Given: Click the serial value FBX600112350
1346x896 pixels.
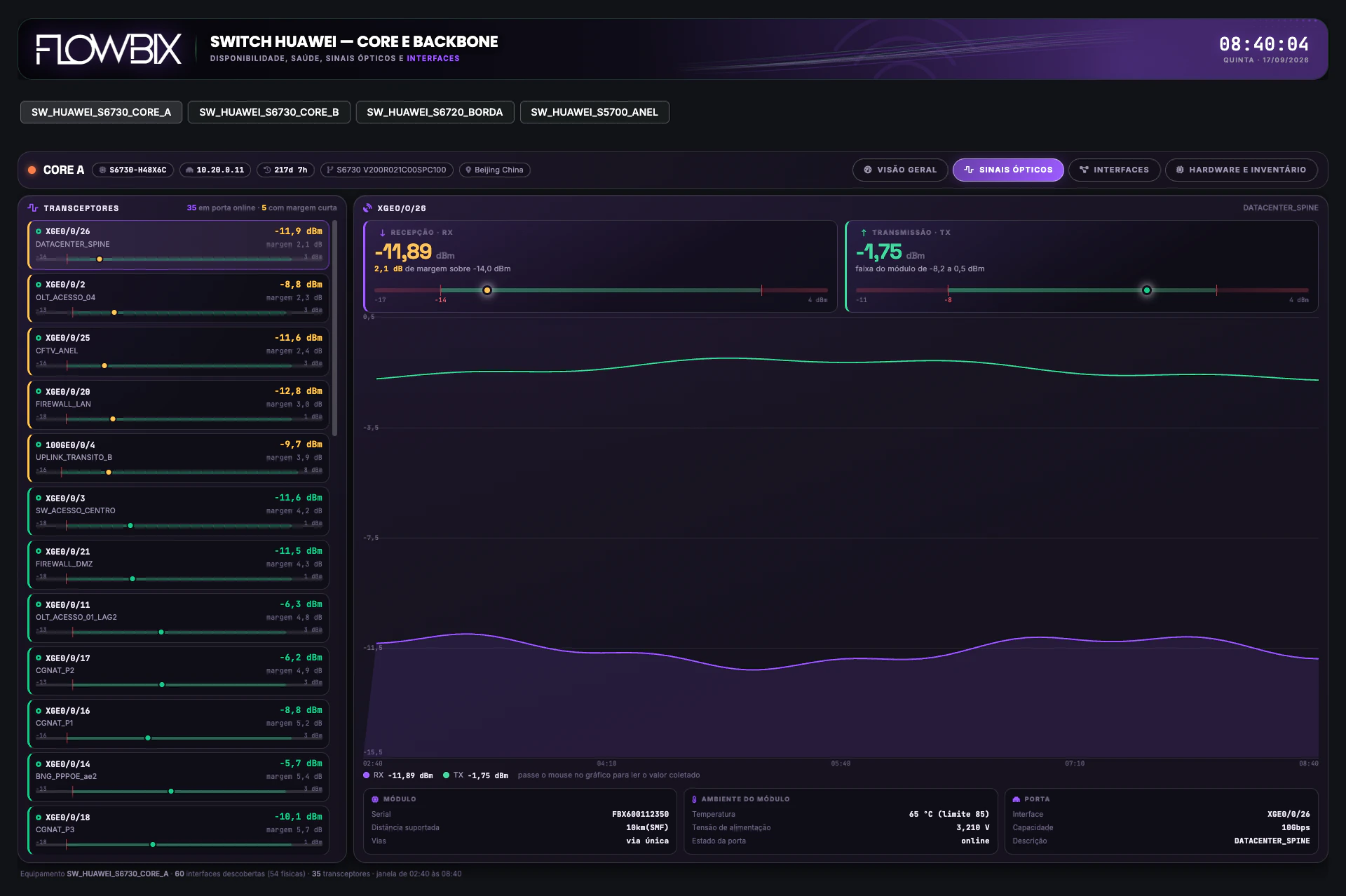Looking at the screenshot, I should (640, 814).
